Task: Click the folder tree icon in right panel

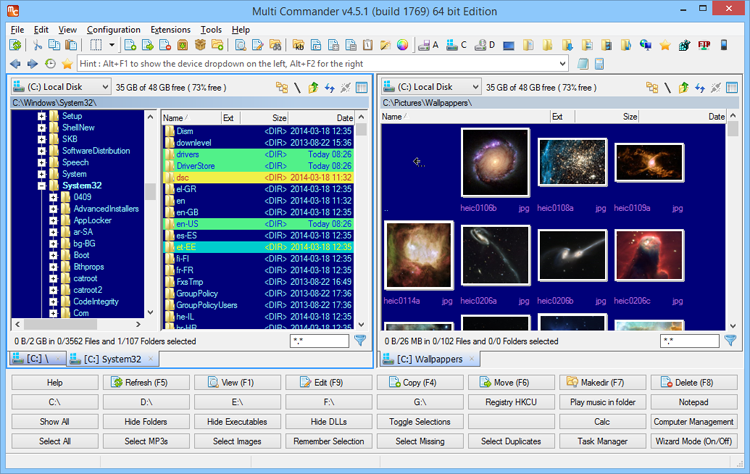Action: 651,87
